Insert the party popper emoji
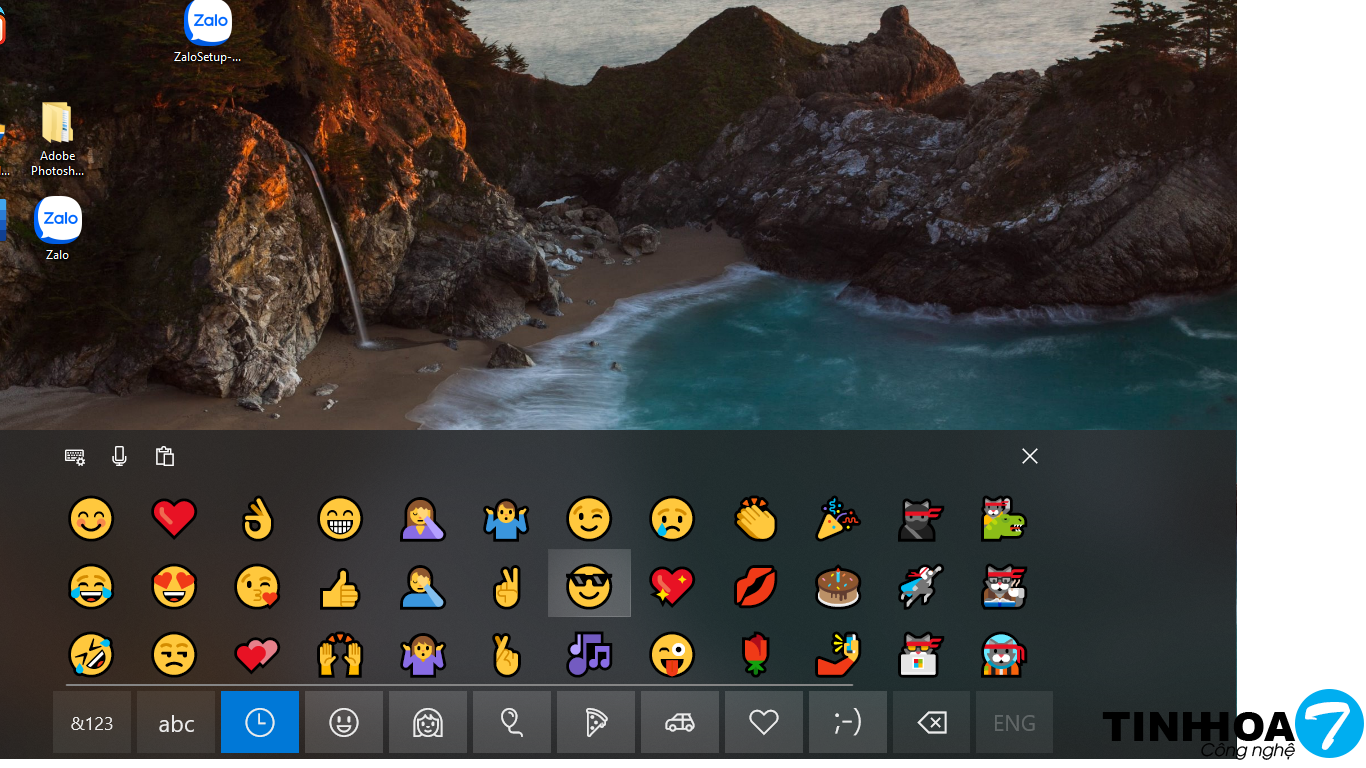 837,519
